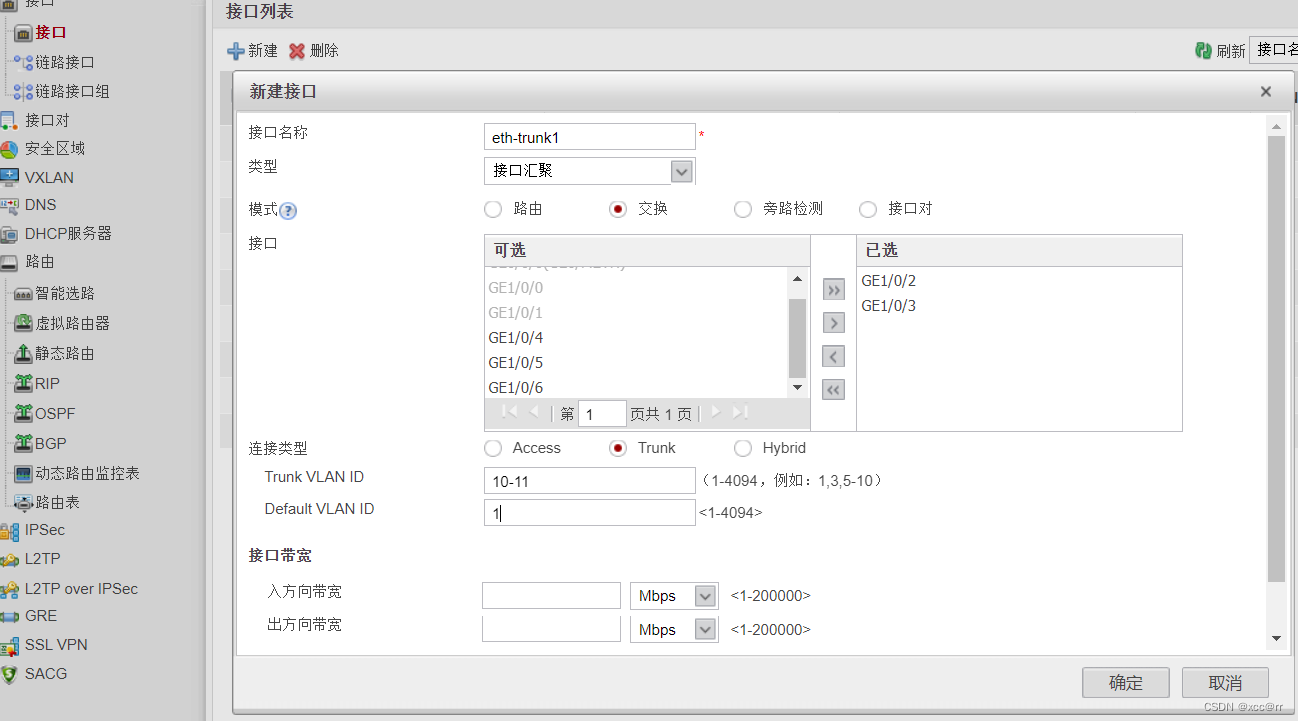Click the 删除 red X icon
Image resolution: width=1298 pixels, height=721 pixels.
tap(297, 51)
